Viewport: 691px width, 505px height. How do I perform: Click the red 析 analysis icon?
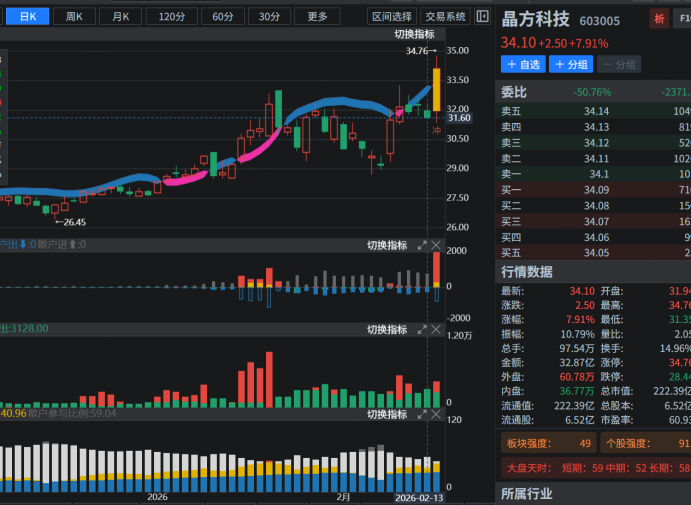coord(659,20)
